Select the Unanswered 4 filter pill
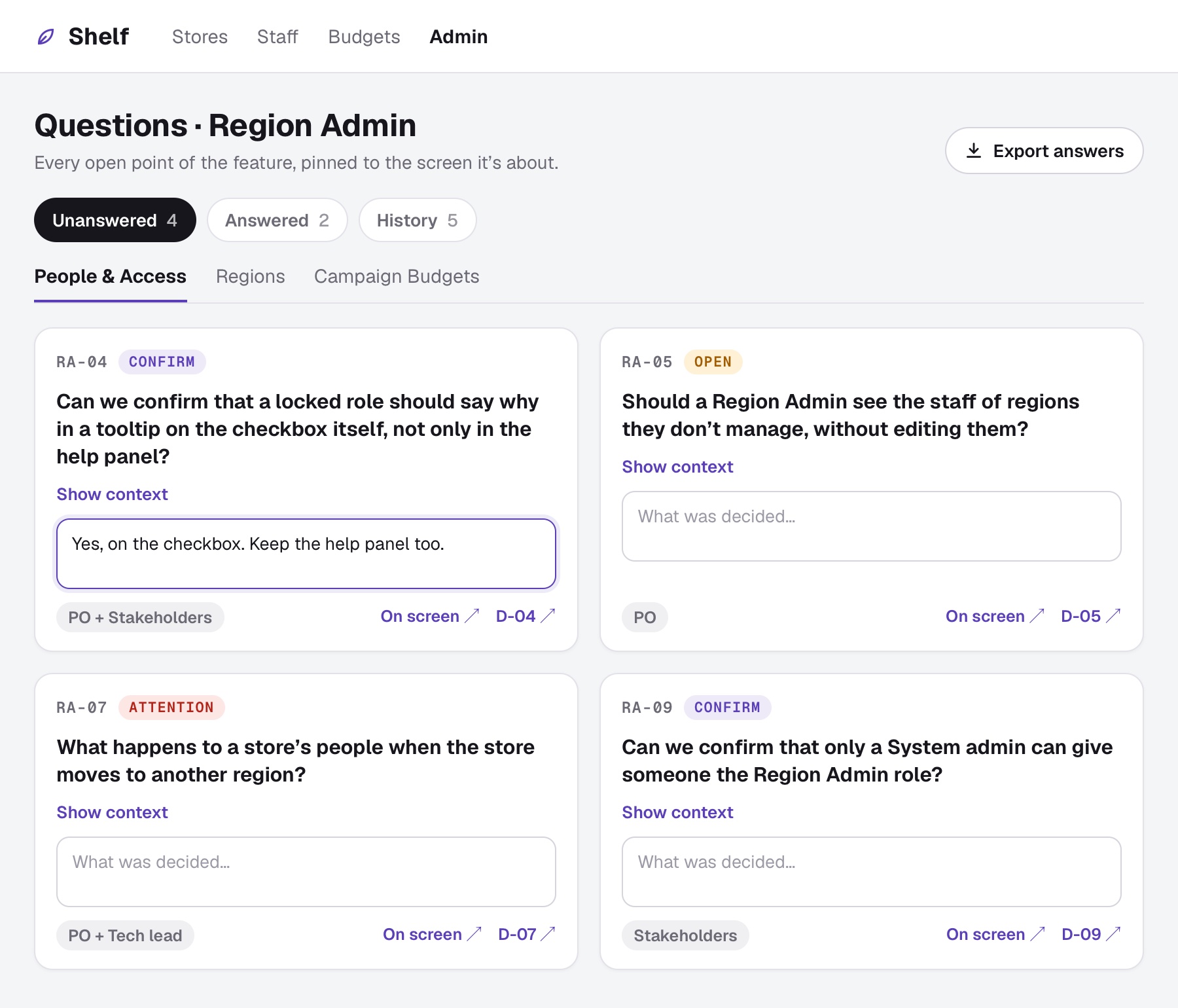1178x1008 pixels. pyautogui.click(x=115, y=220)
